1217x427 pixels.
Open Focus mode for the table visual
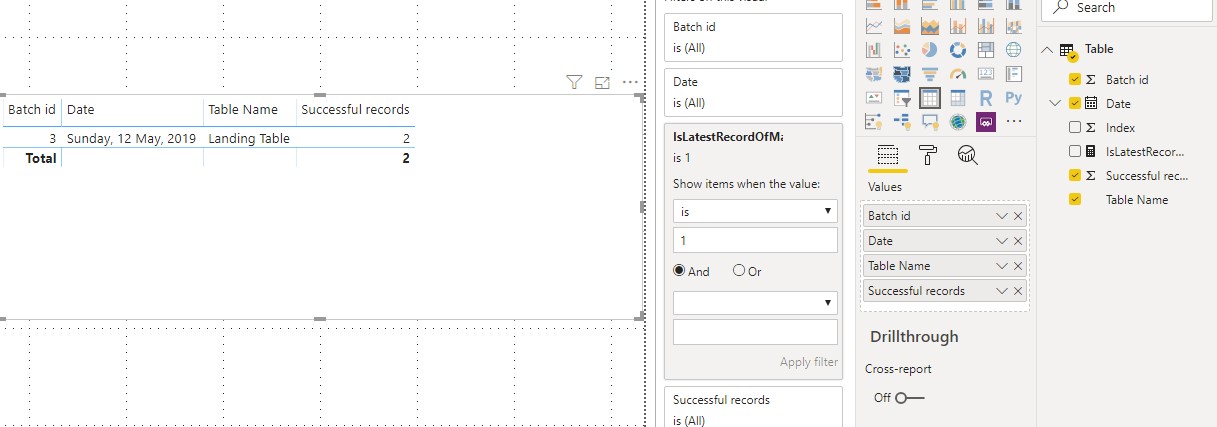[x=602, y=82]
